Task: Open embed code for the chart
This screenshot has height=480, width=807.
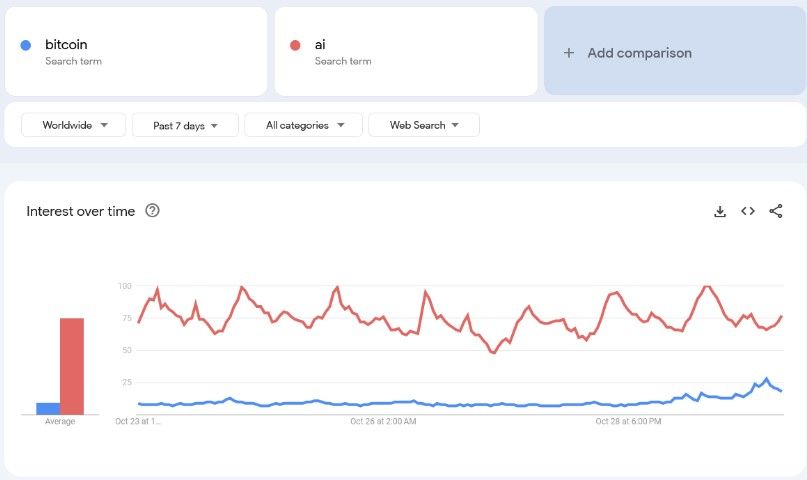Action: pyautogui.click(x=748, y=211)
